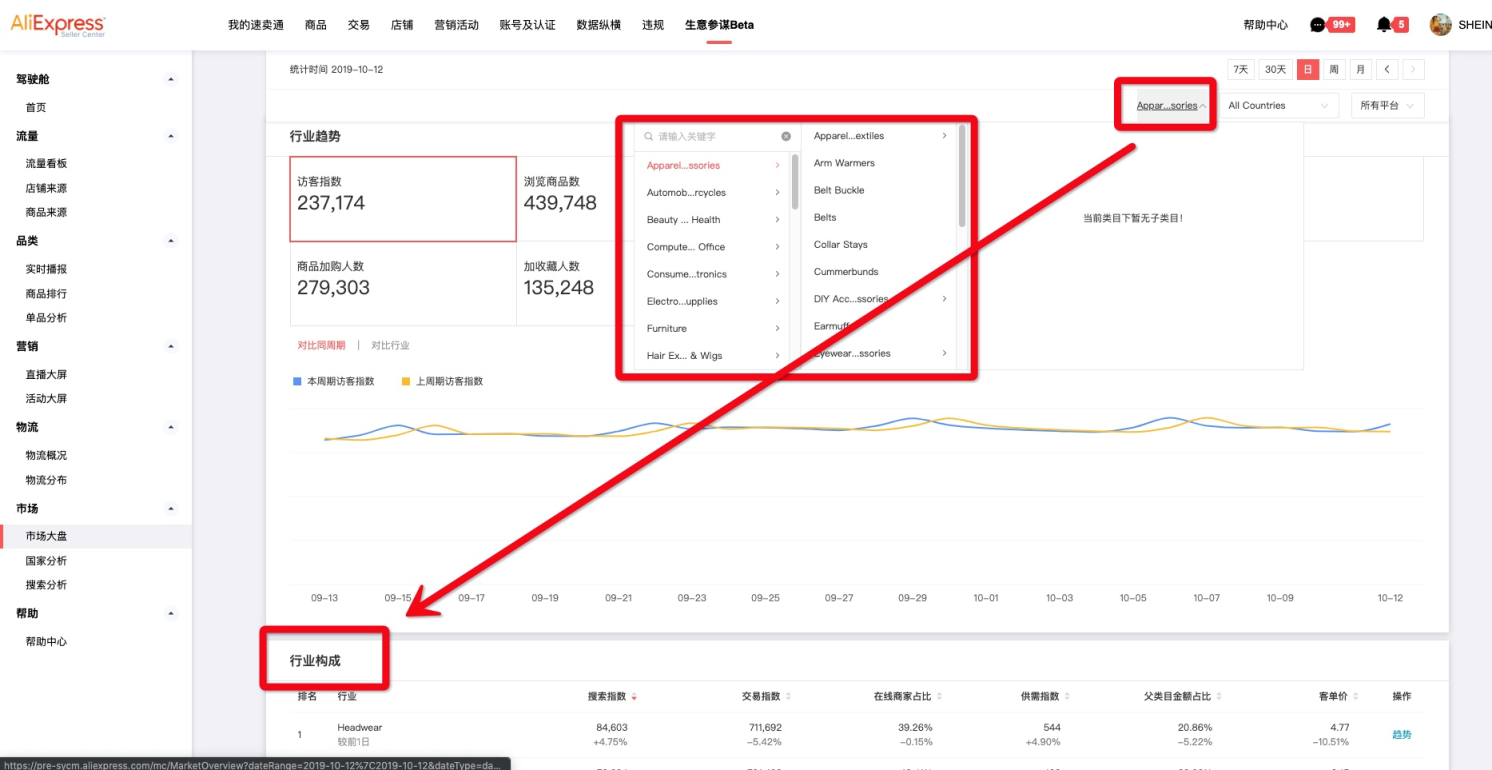Image resolution: width=1492 pixels, height=770 pixels.
Task: Open the 所有平台 platform dropdown
Action: pyautogui.click(x=1387, y=106)
